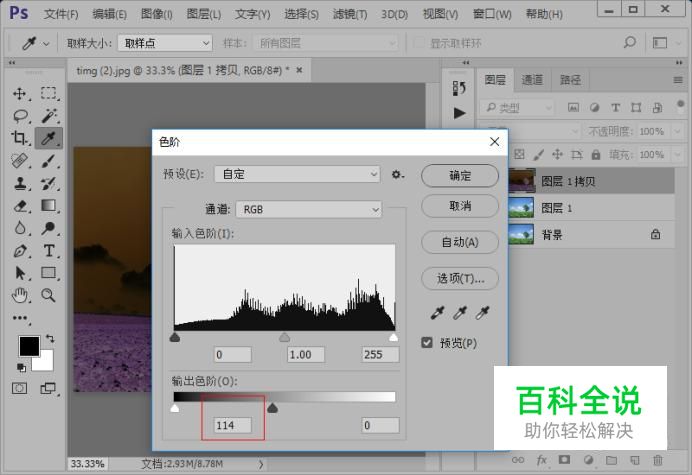Expand the eyedropper tool preset picker

coord(46,44)
